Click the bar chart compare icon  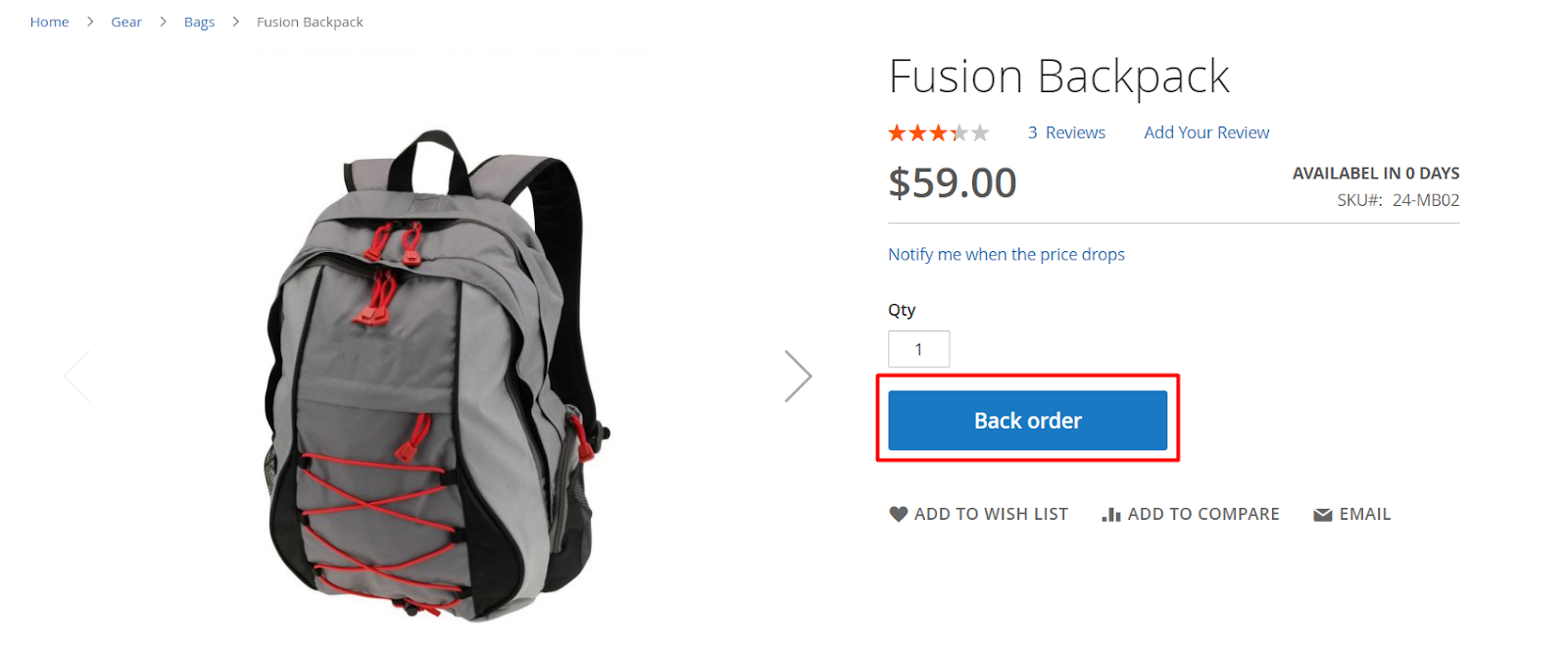(x=1111, y=514)
